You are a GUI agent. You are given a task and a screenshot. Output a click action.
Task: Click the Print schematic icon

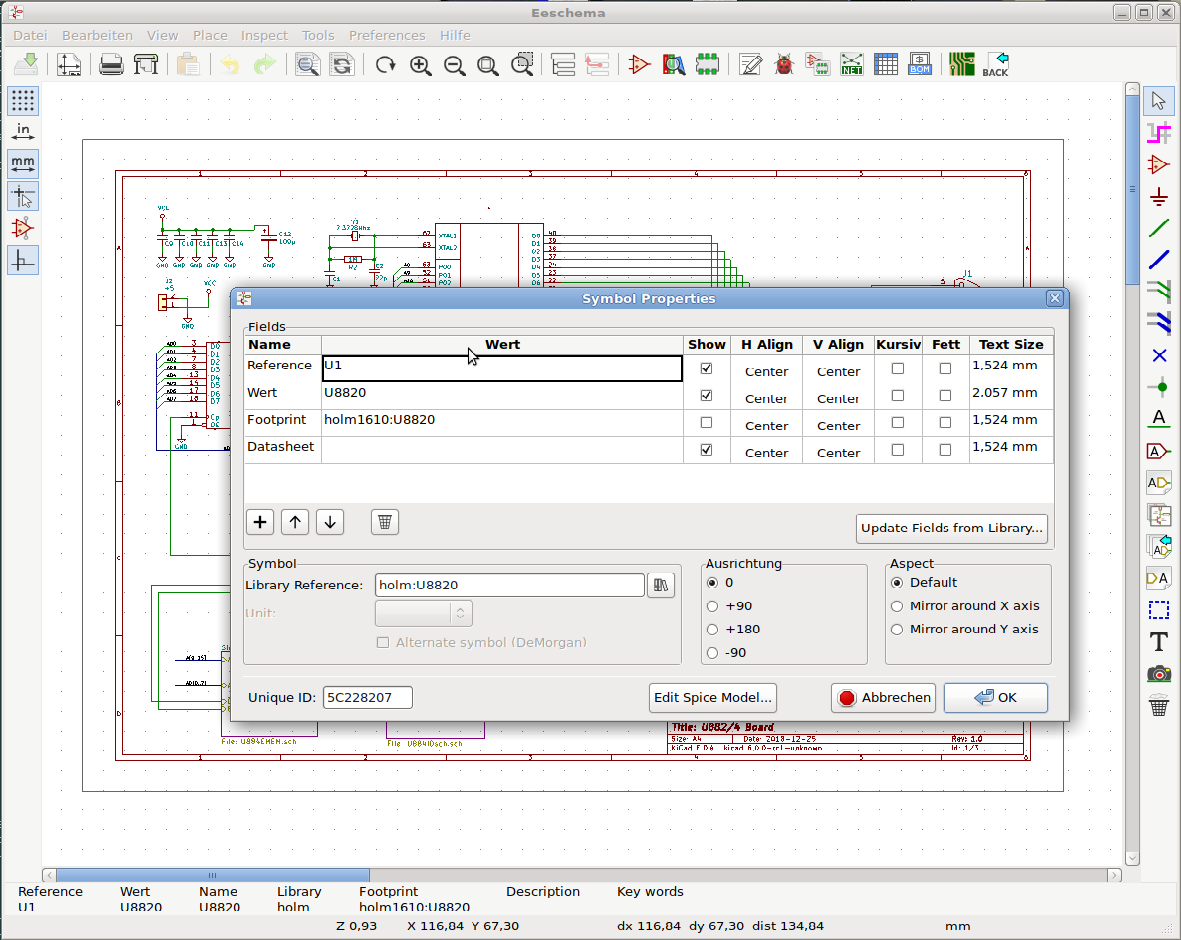click(111, 65)
